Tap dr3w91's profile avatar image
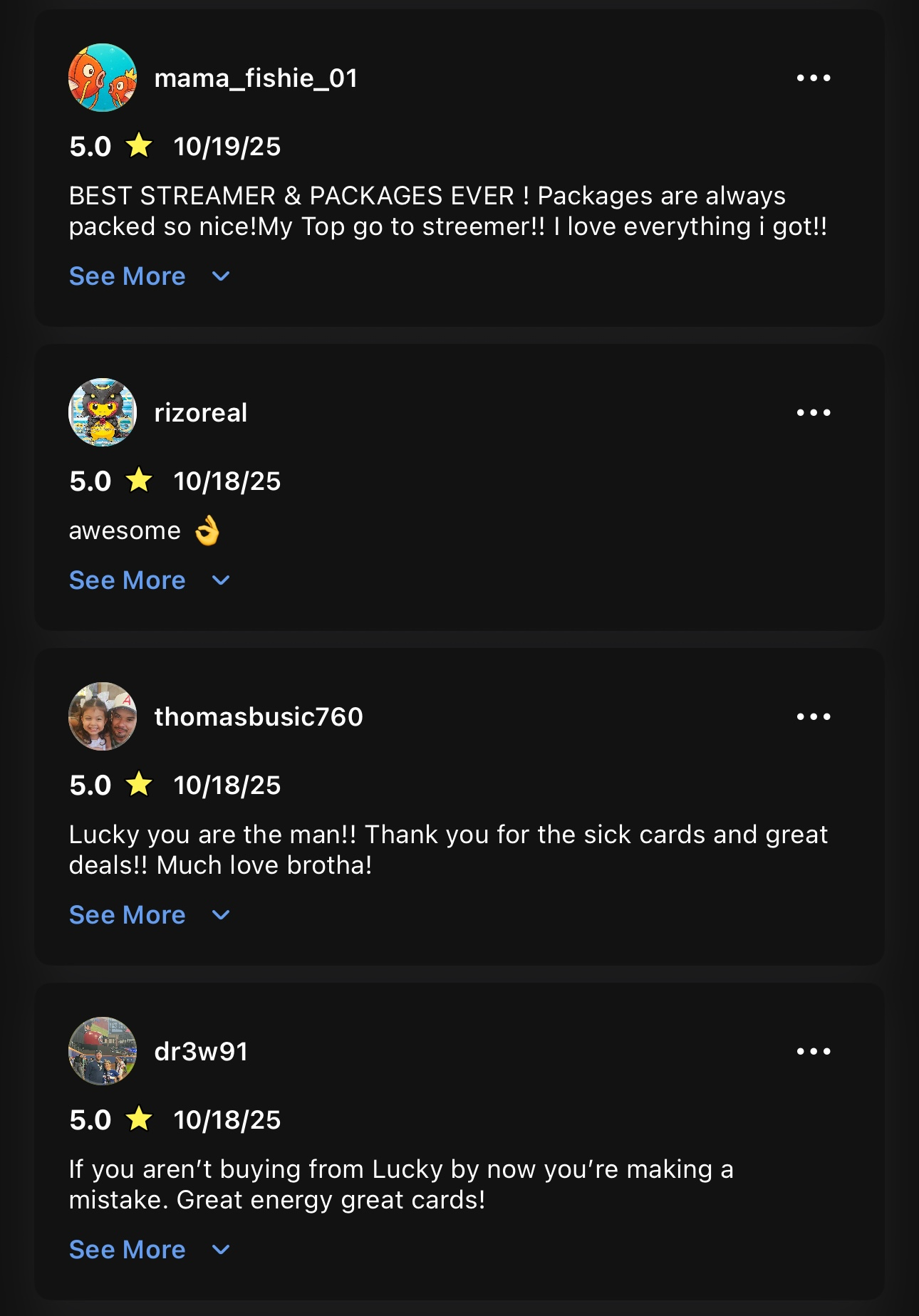The image size is (919, 1316). (103, 1051)
